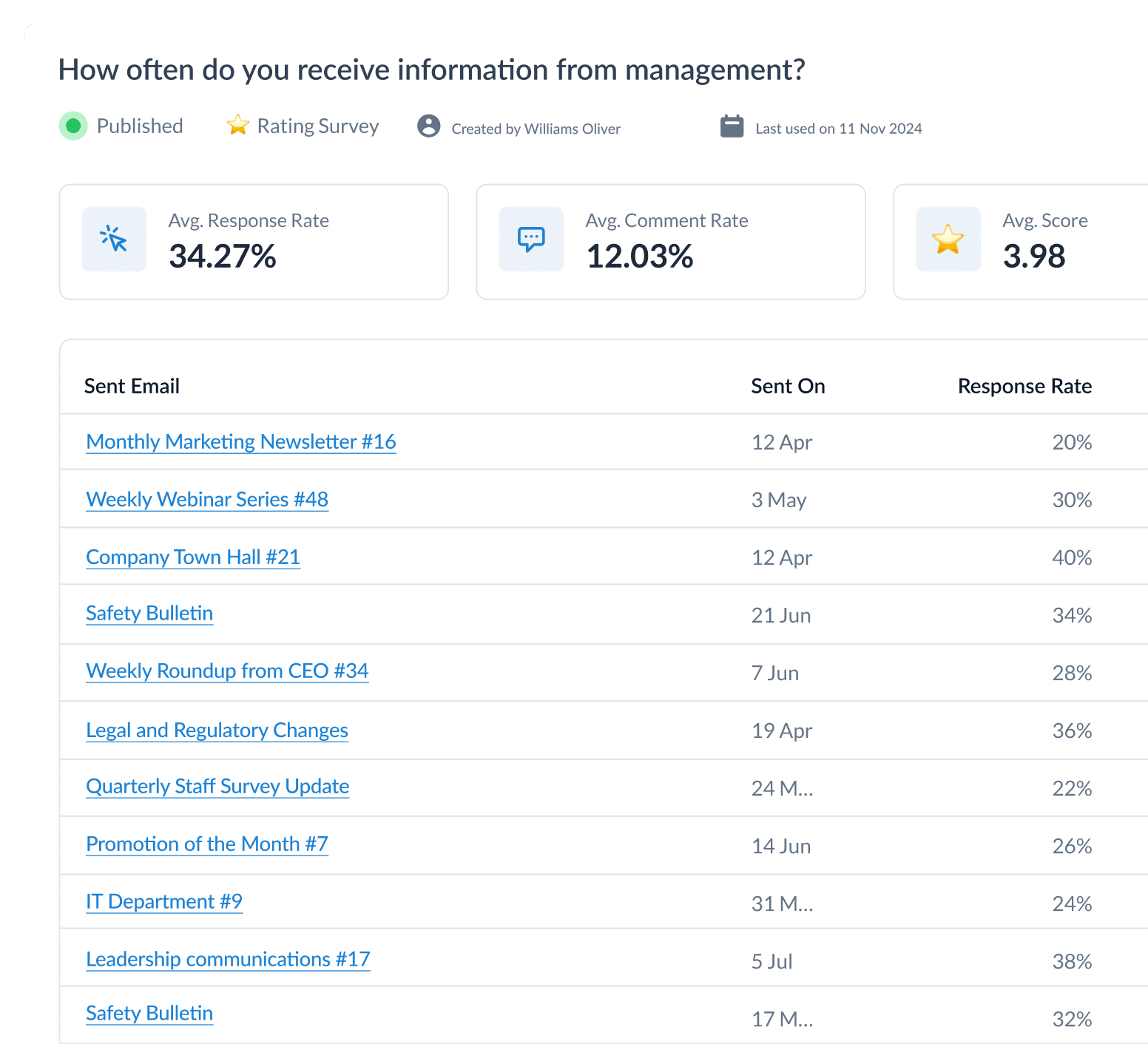Click the survey question title heading
The height and width of the screenshot is (1044, 1148).
(x=431, y=70)
